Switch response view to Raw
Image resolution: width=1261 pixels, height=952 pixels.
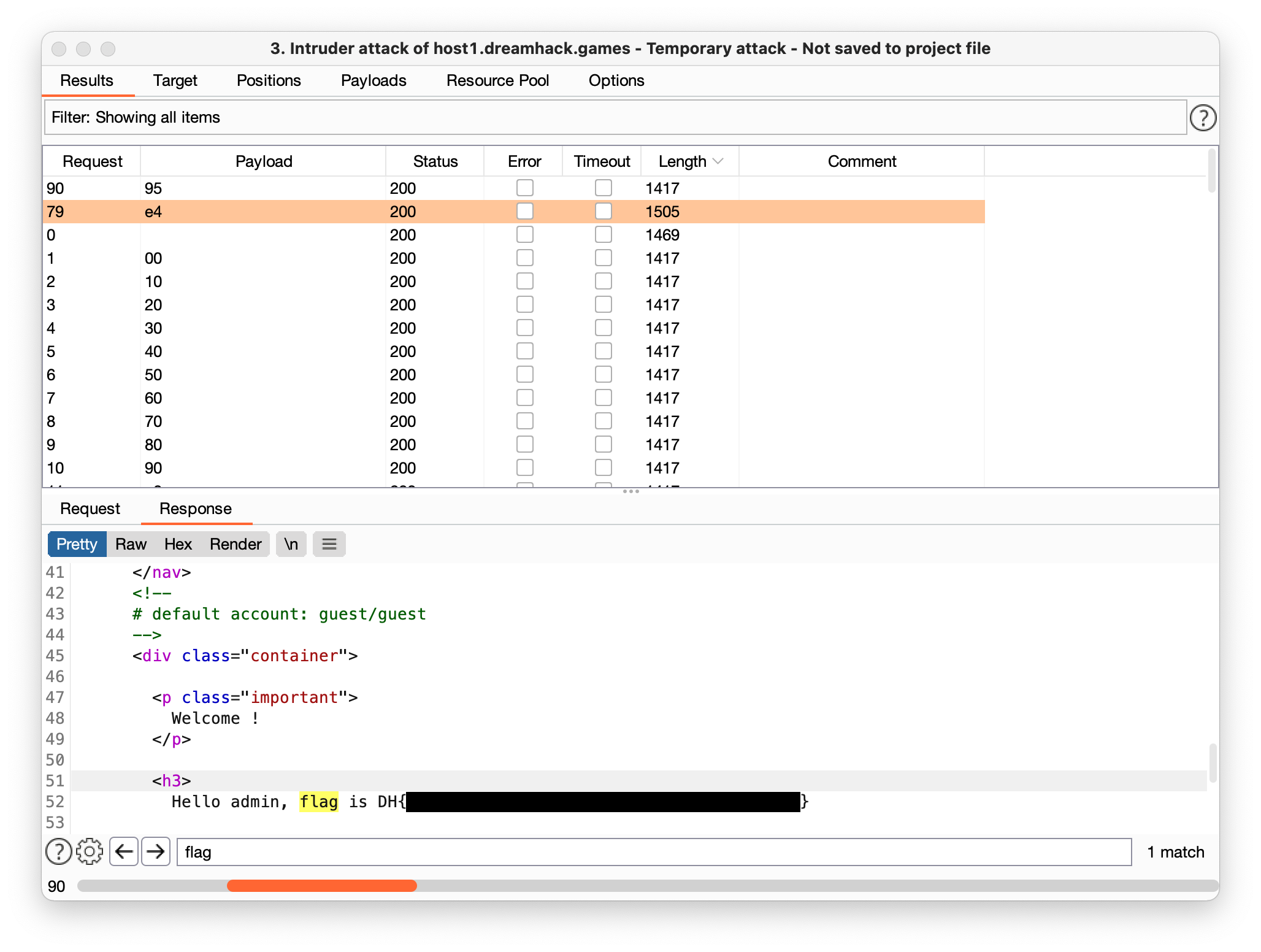click(131, 544)
